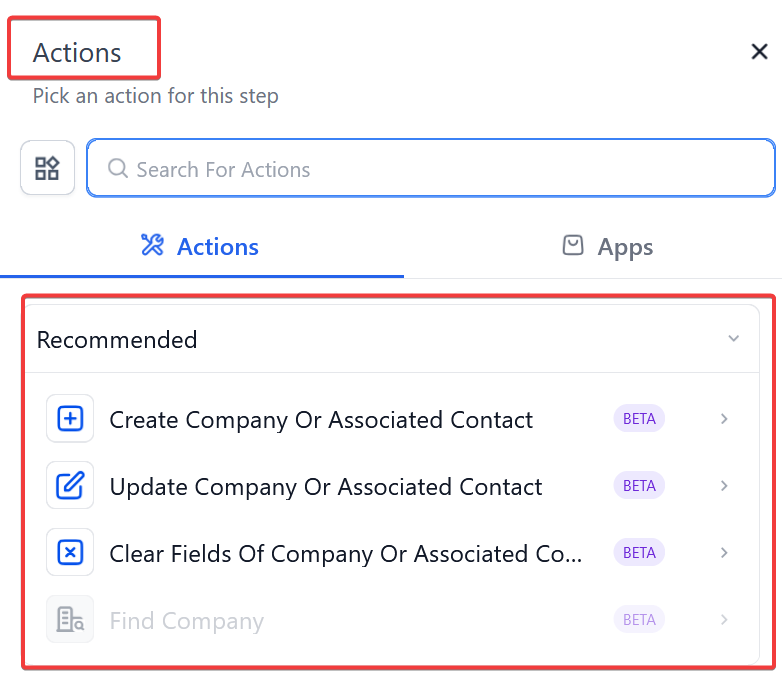The height and width of the screenshot is (681, 782).
Task: Choose Update Company Or Associated Contact
Action: click(x=326, y=487)
